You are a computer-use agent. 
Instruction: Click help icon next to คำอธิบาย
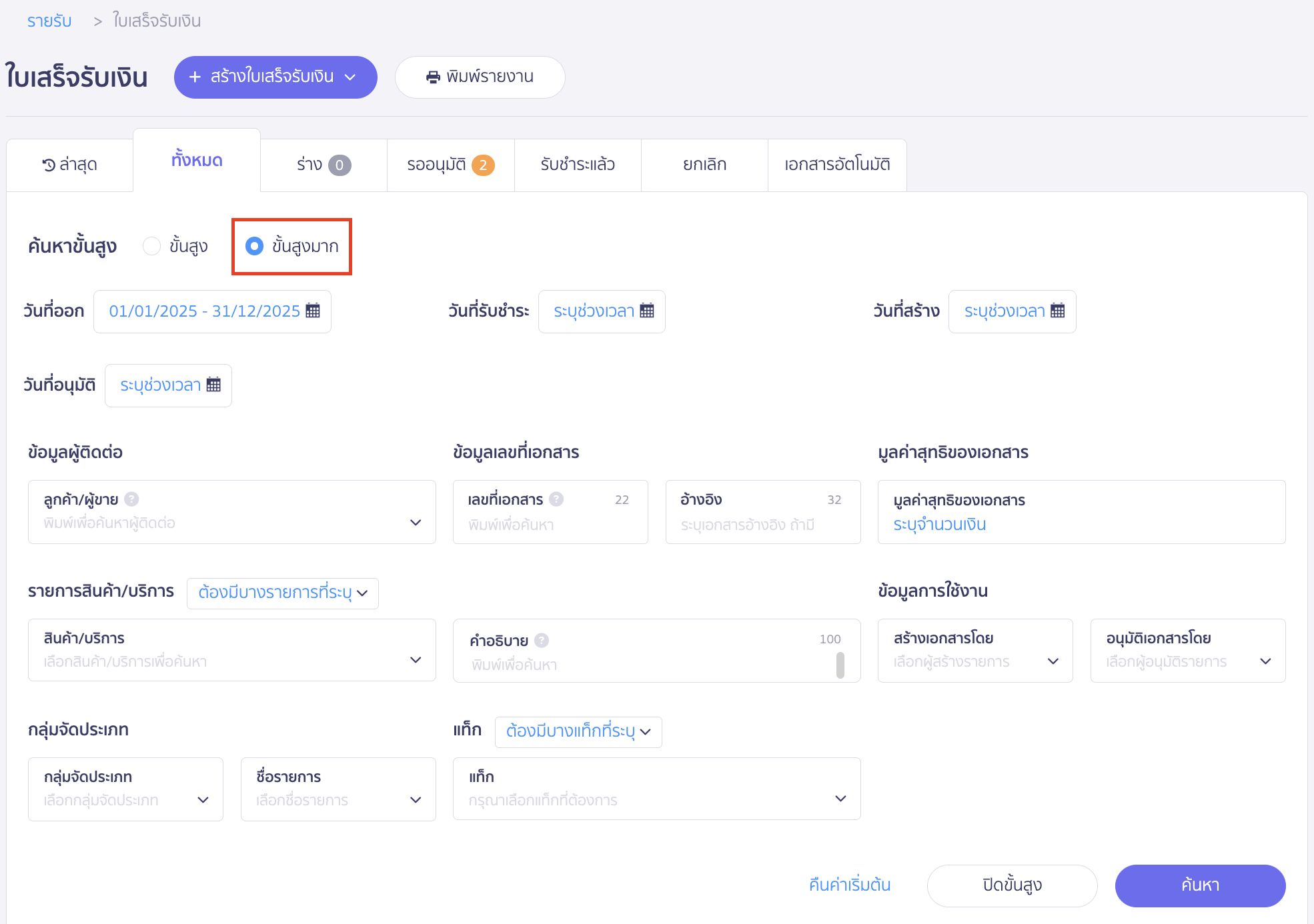click(542, 640)
